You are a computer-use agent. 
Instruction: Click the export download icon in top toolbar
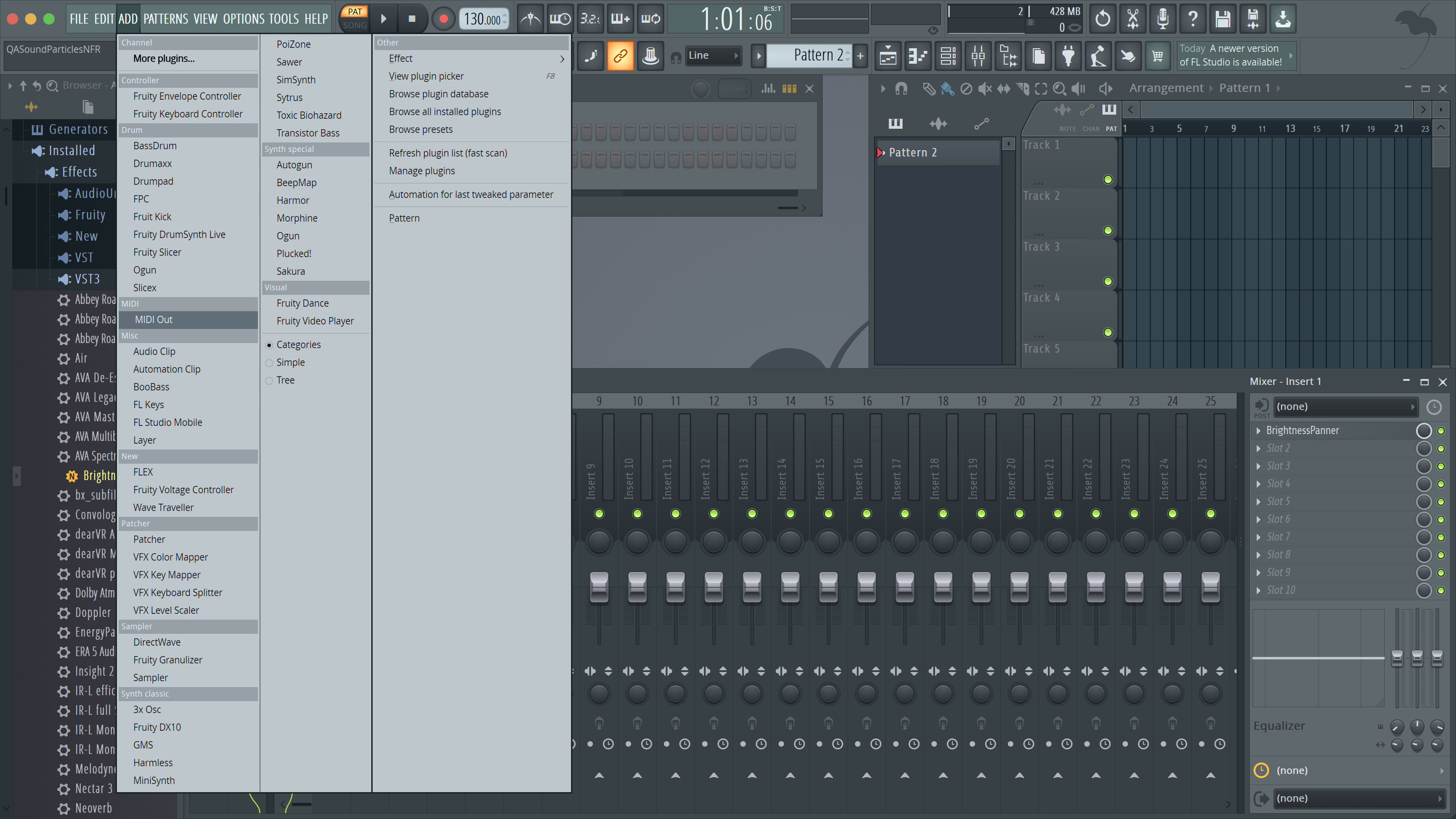click(1283, 19)
